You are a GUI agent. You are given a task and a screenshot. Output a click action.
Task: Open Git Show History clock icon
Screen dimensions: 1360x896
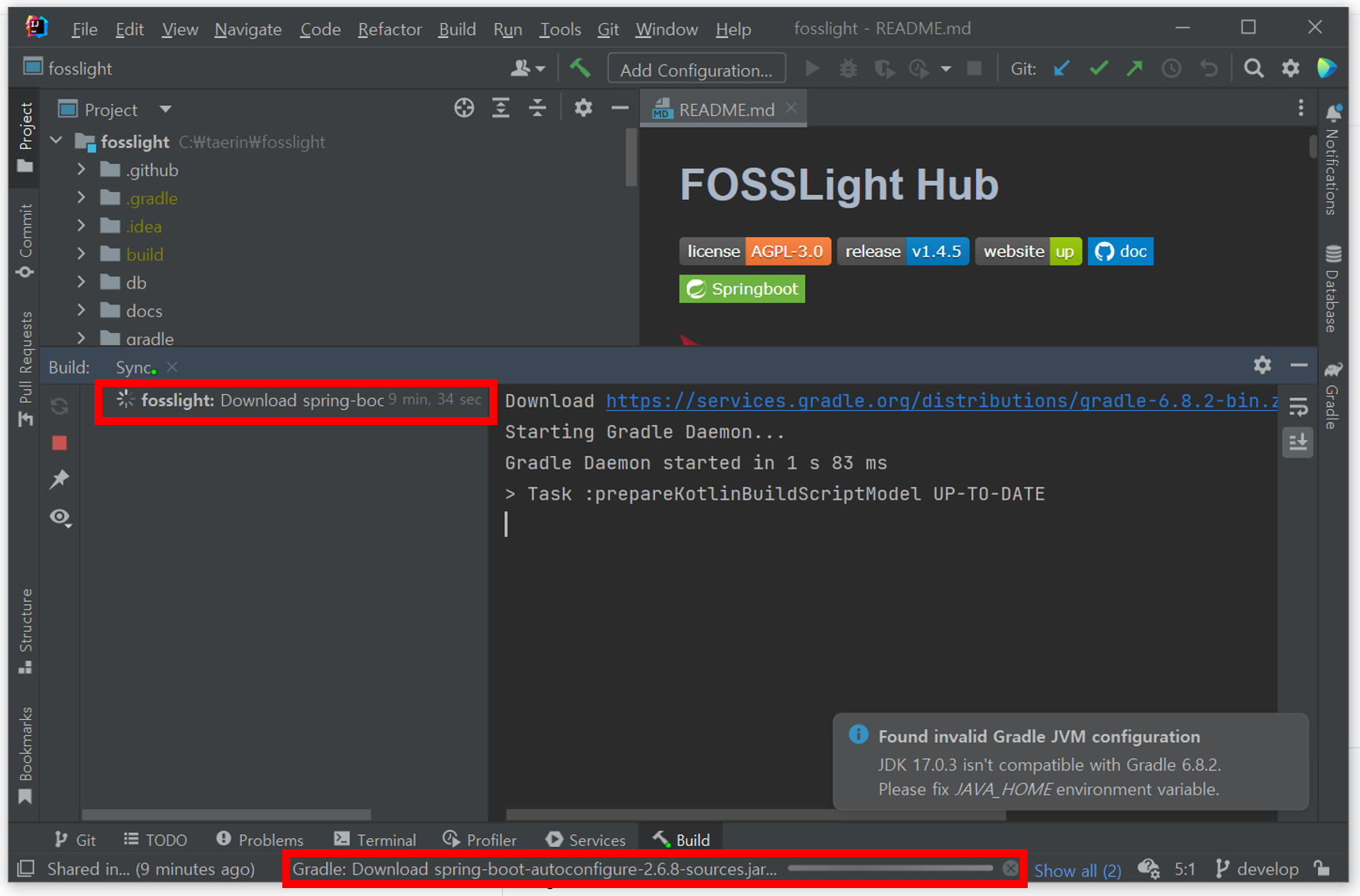(1171, 69)
